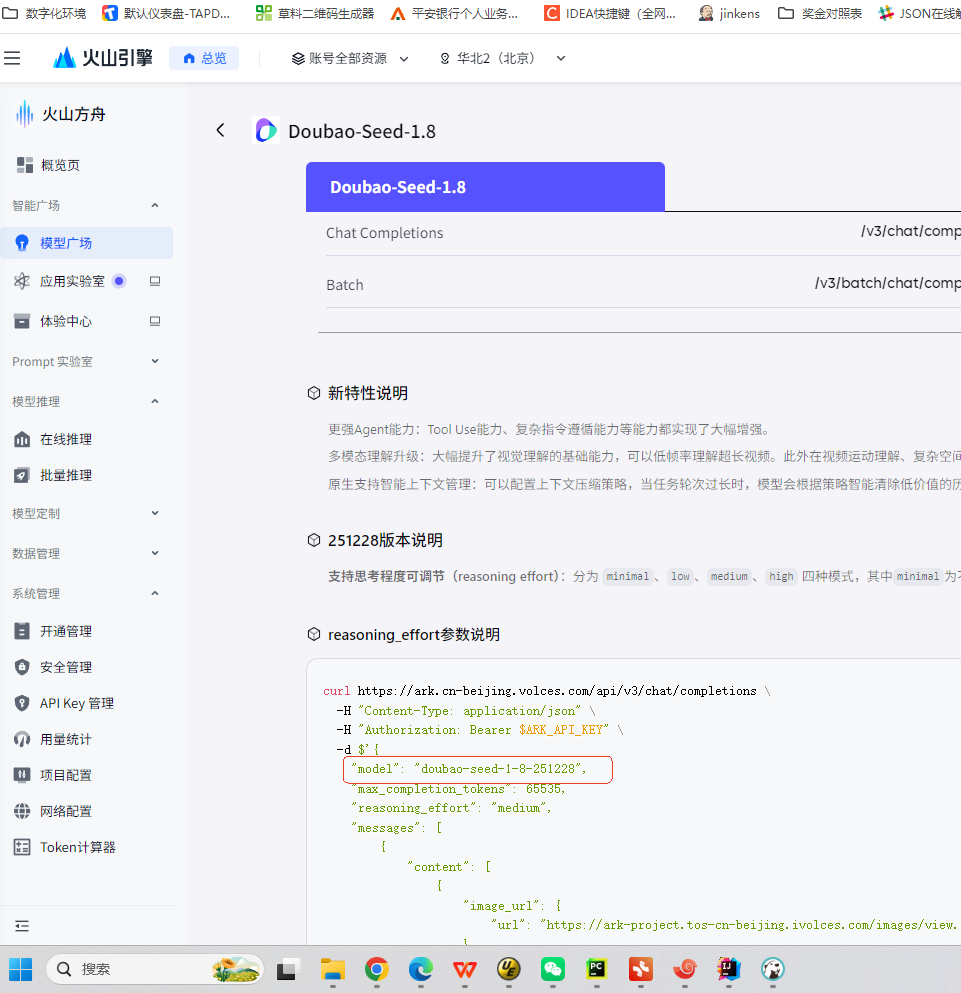Click the 火山方舟 product title
961x993 pixels.
[x=60, y=115]
